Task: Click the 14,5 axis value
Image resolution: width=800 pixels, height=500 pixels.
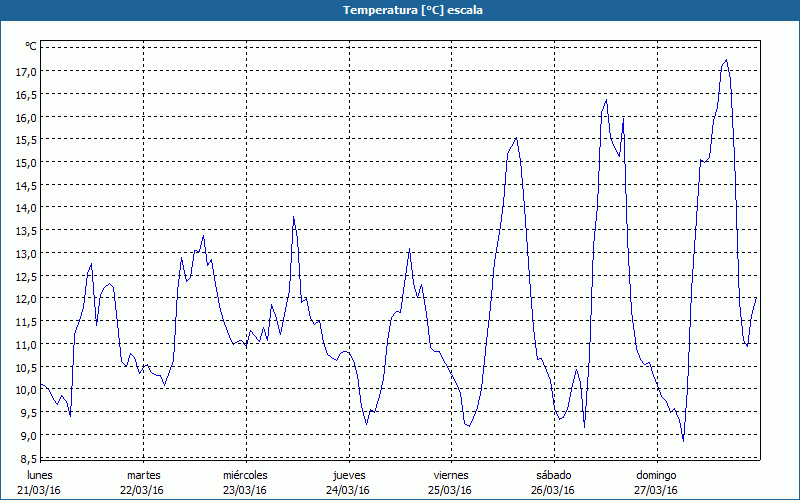Action: (x=27, y=186)
